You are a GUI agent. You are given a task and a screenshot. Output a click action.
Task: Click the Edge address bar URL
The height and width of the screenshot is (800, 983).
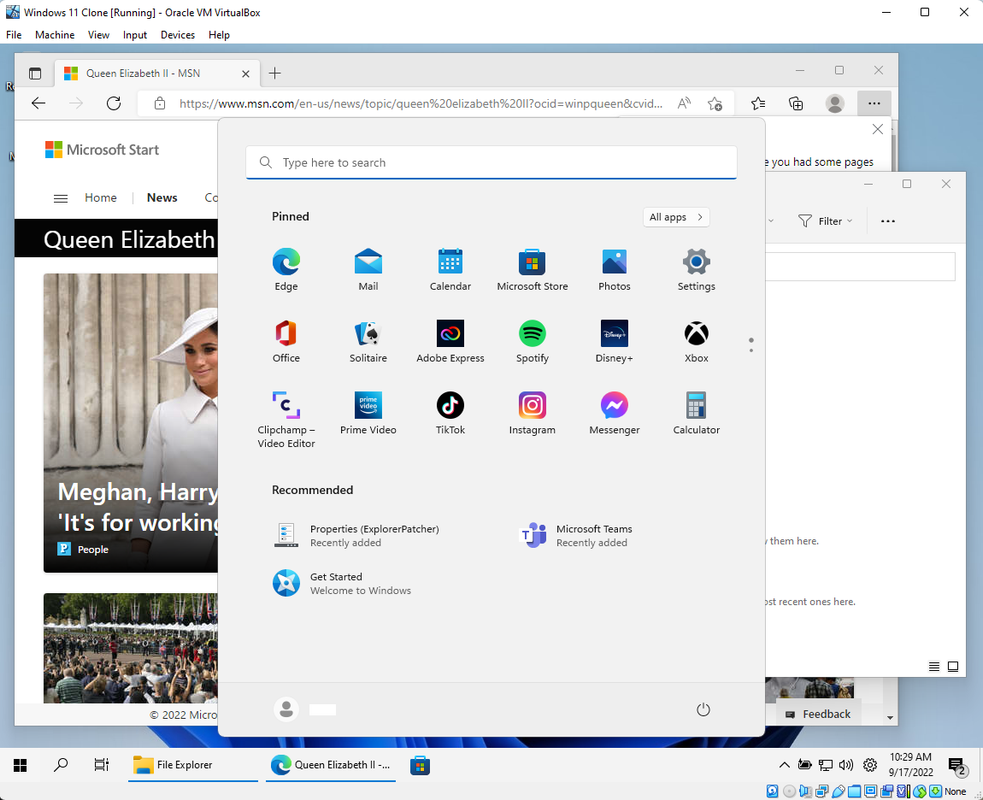pyautogui.click(x=420, y=103)
